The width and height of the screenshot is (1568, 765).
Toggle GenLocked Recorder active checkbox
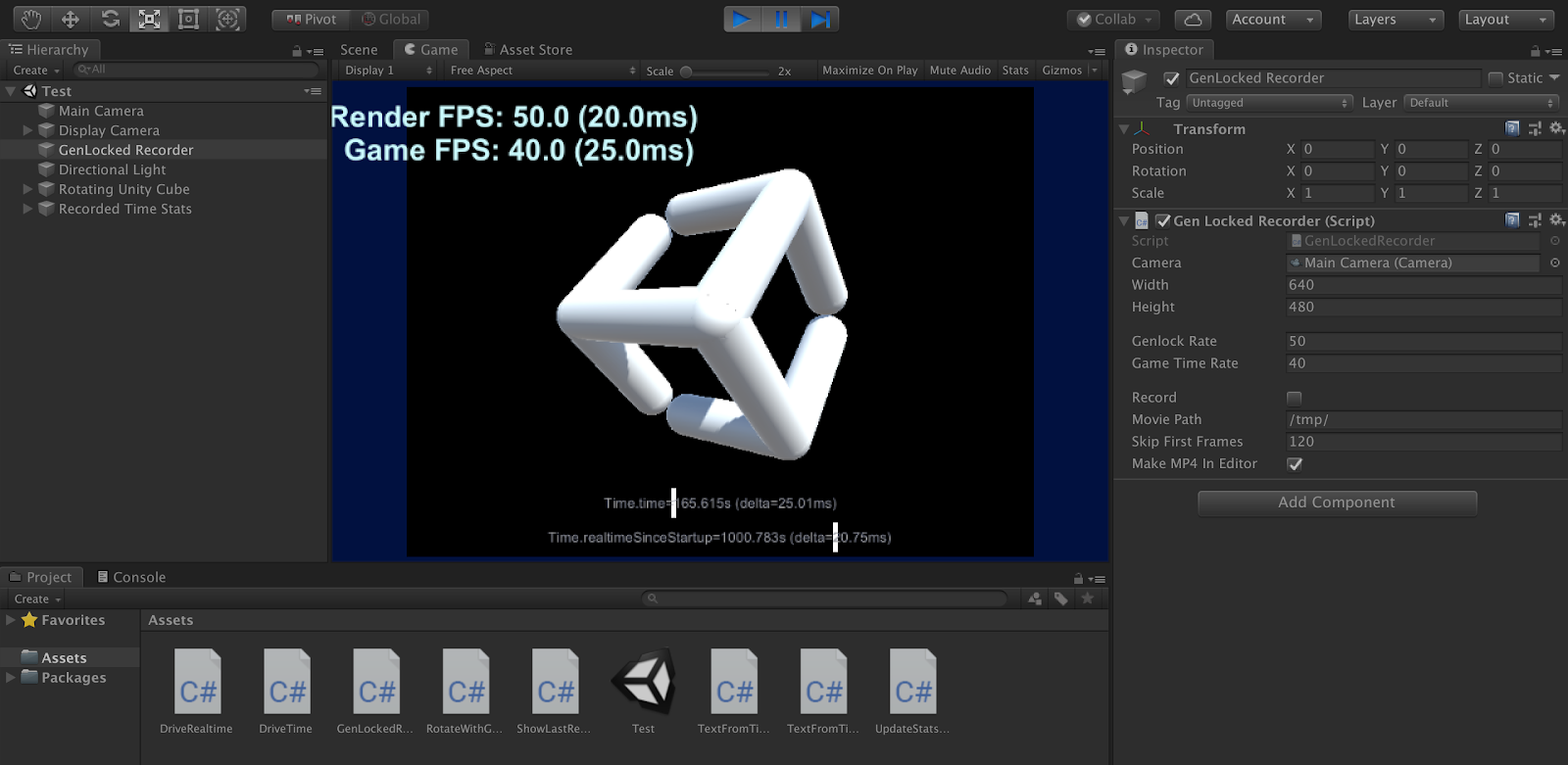pos(1171,78)
